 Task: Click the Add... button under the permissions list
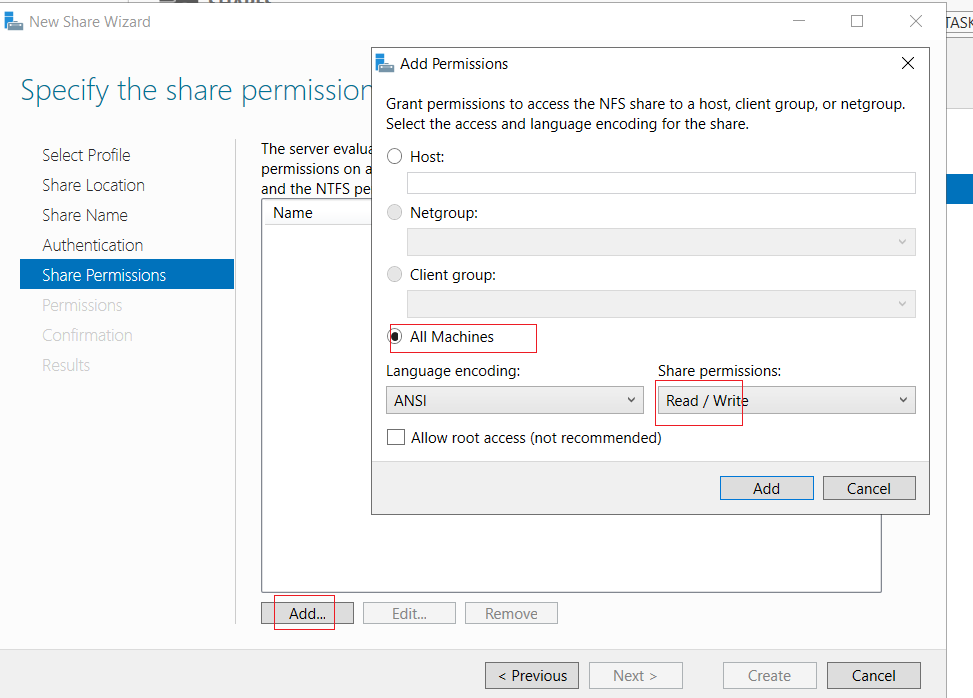click(307, 613)
